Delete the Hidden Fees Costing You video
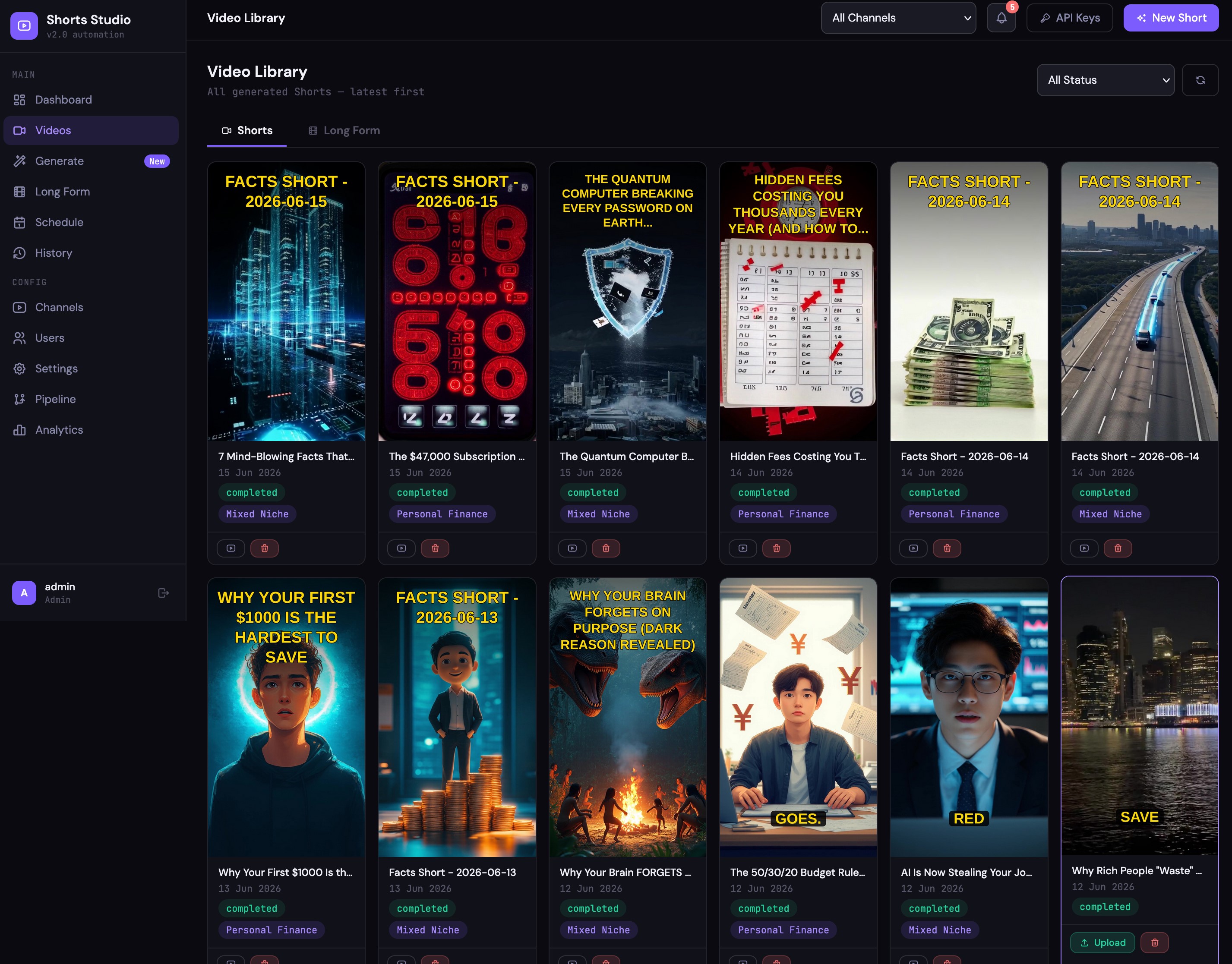The width and height of the screenshot is (1232, 964). pos(776,548)
